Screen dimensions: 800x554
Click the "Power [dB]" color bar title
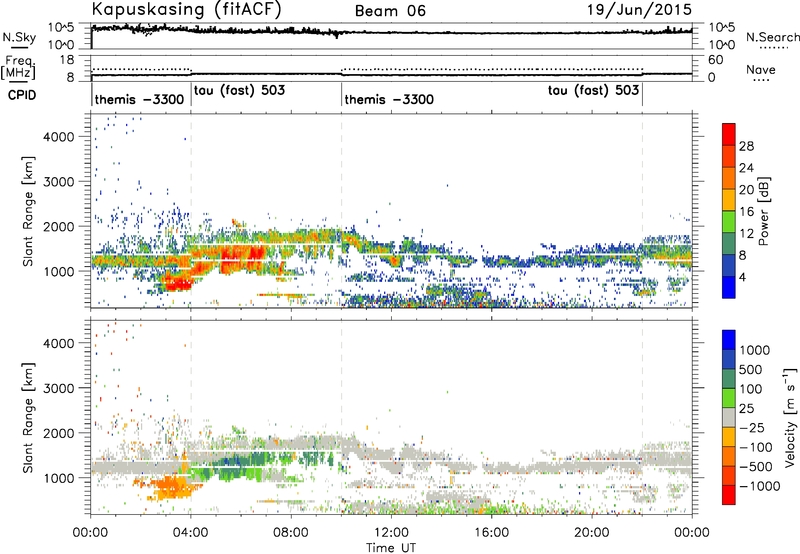(x=763, y=211)
